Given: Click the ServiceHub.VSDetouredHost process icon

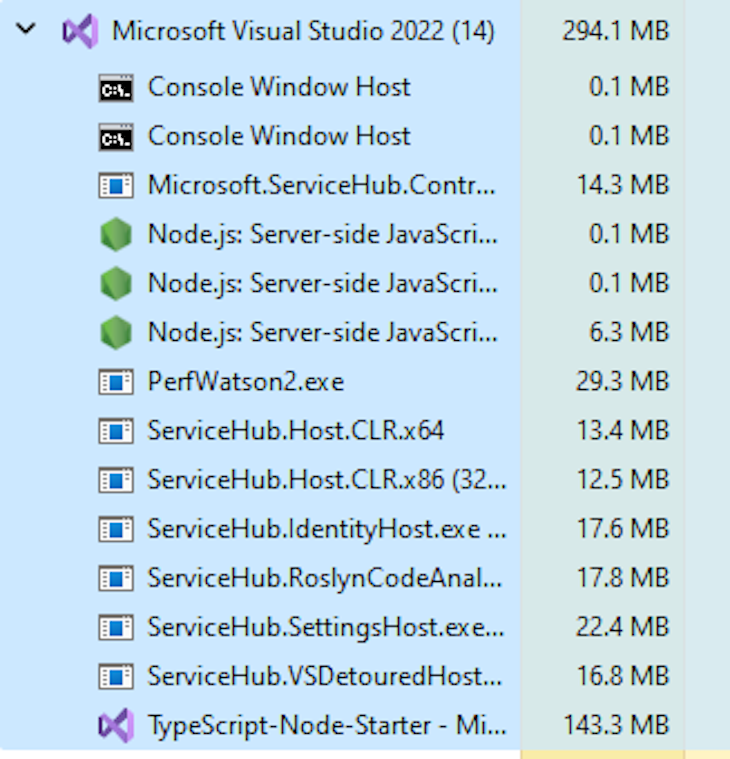Looking at the screenshot, I should (116, 677).
